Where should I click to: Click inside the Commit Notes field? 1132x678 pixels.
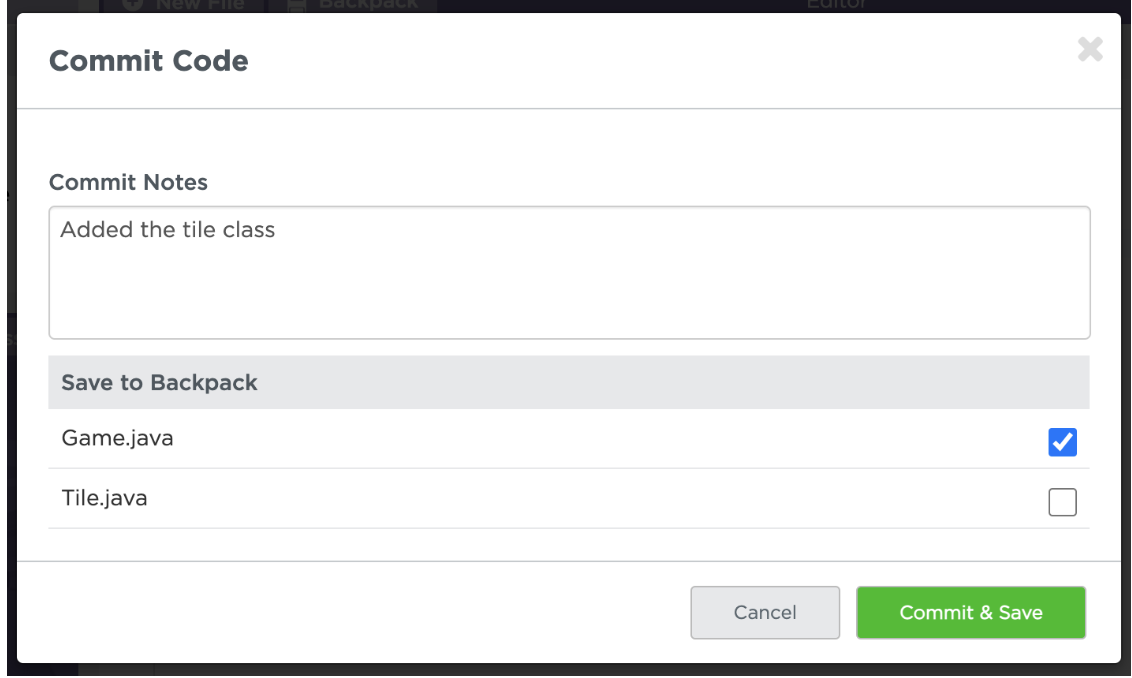[569, 272]
